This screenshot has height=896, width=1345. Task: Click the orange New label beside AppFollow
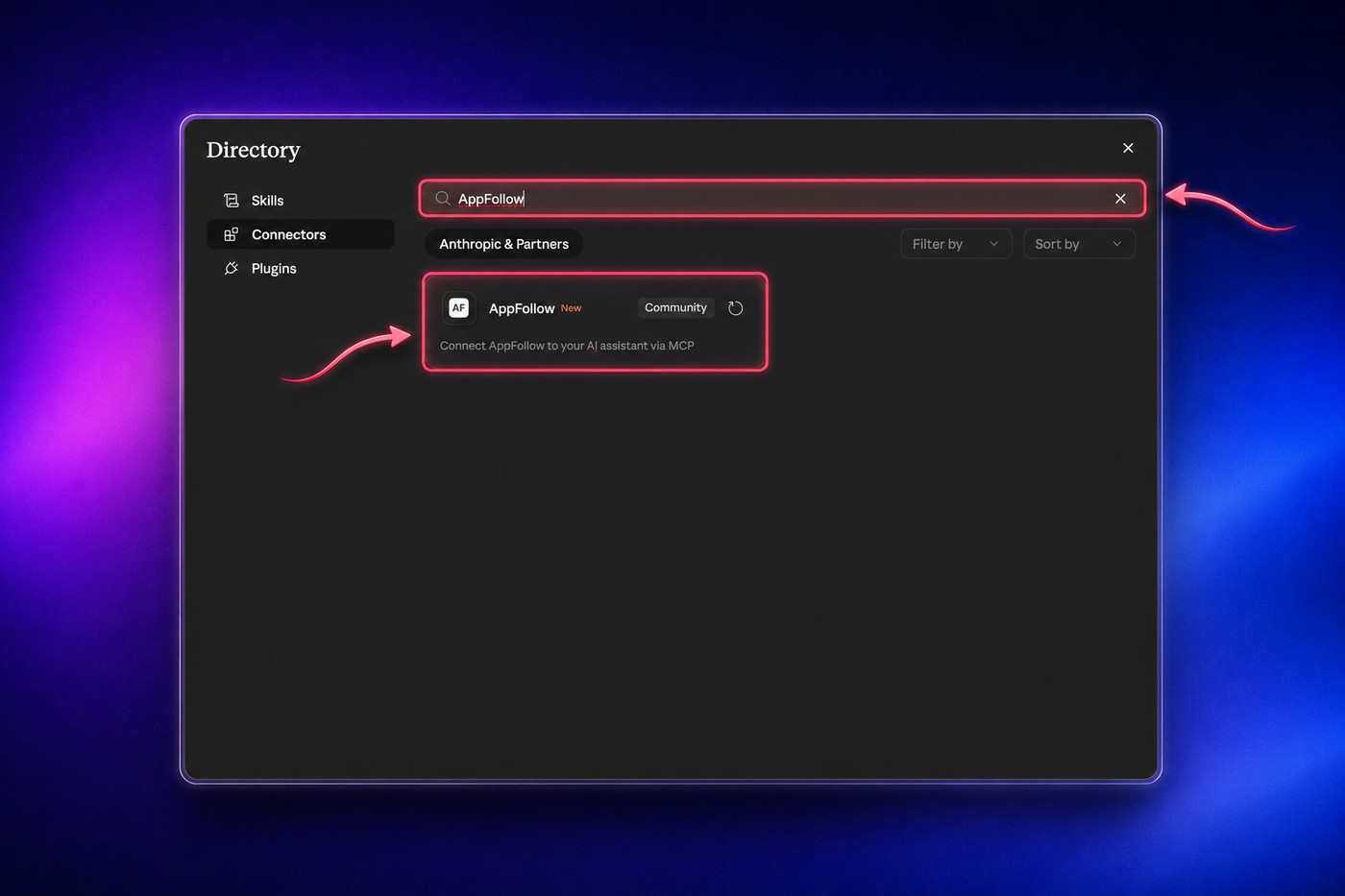tap(571, 308)
